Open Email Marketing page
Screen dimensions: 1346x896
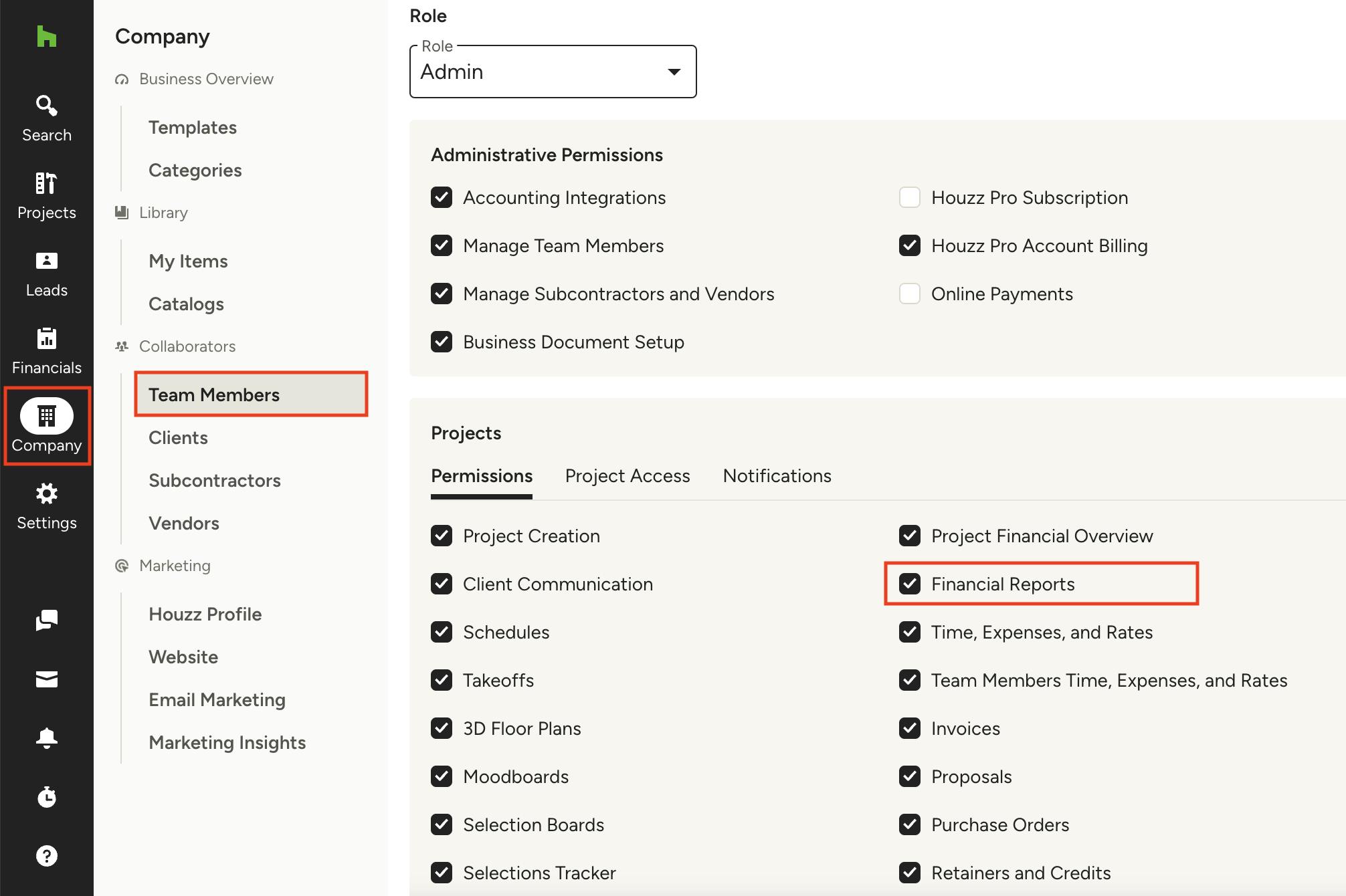[217, 700]
